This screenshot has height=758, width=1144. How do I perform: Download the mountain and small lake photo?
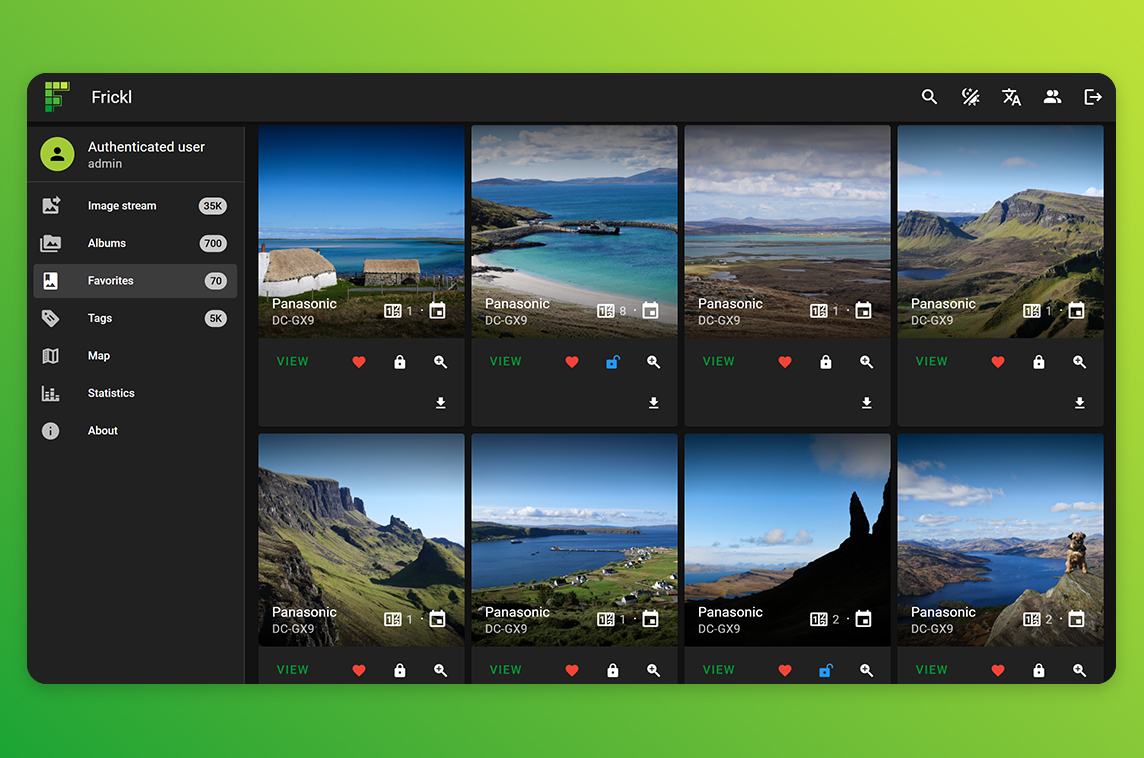1080,403
